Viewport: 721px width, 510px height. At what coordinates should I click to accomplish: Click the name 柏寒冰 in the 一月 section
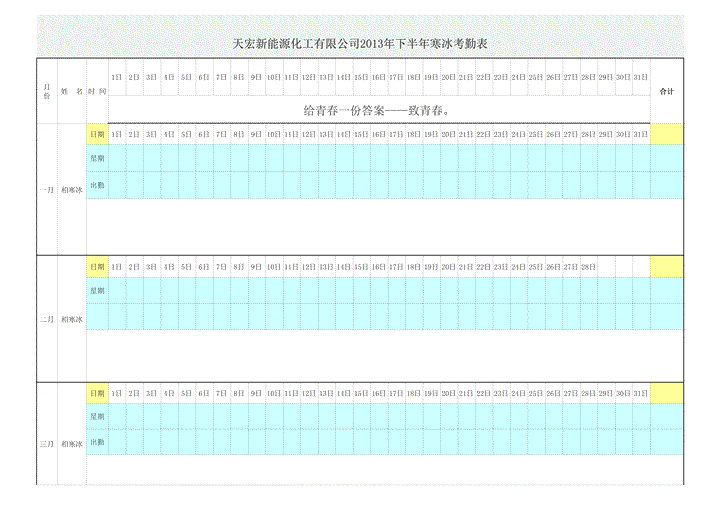click(72, 189)
